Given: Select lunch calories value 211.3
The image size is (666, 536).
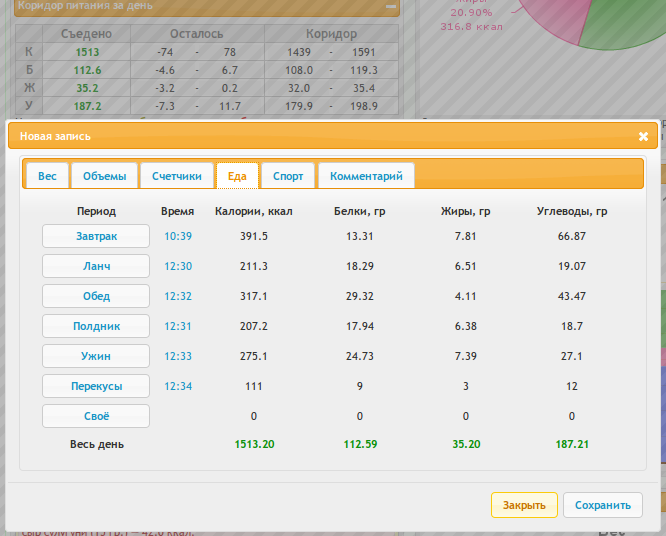Looking at the screenshot, I should click(x=254, y=266).
